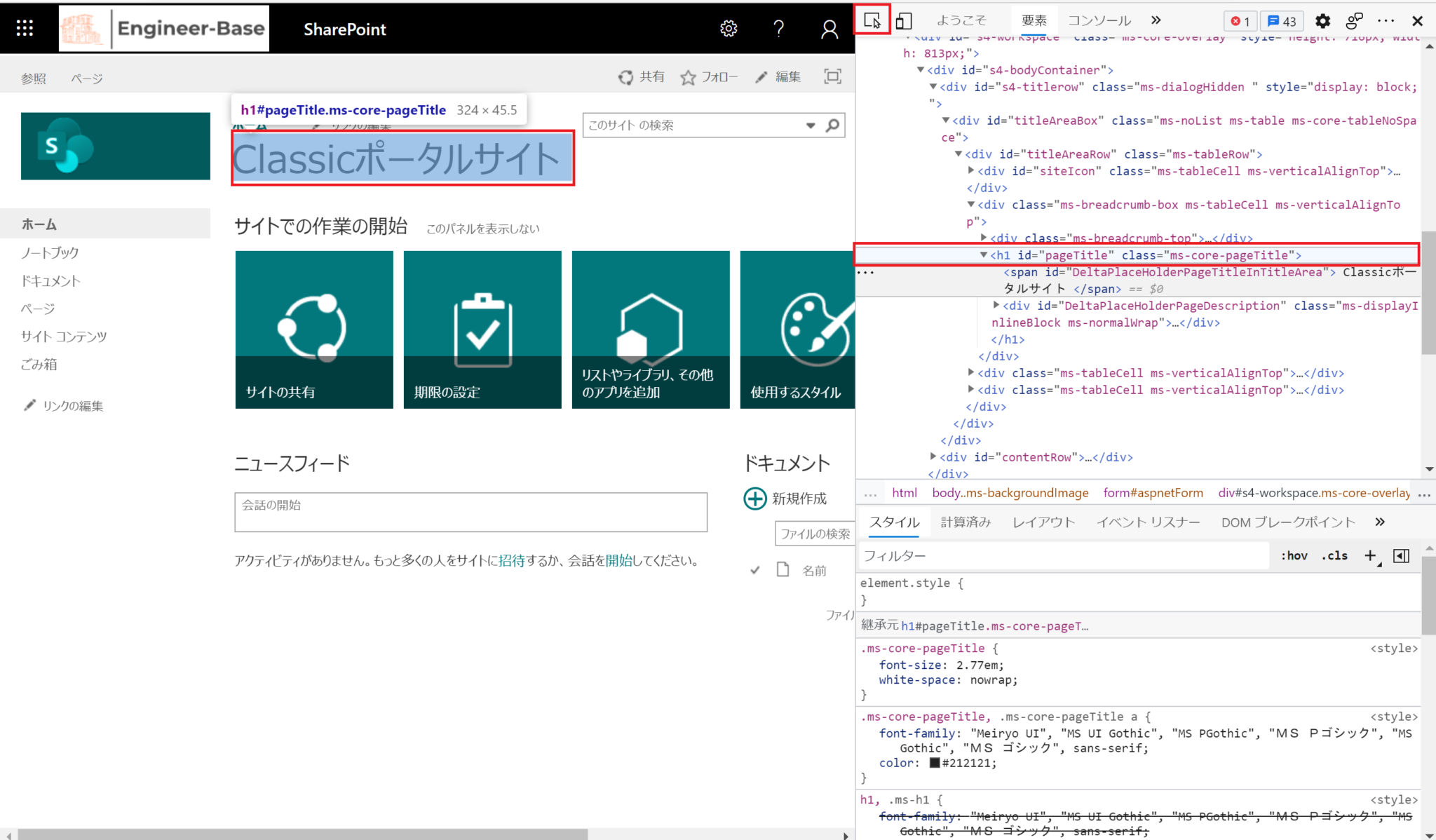Open SharePoint settings via the gear icon
Screen dimensions: 1436x840
[729, 28]
